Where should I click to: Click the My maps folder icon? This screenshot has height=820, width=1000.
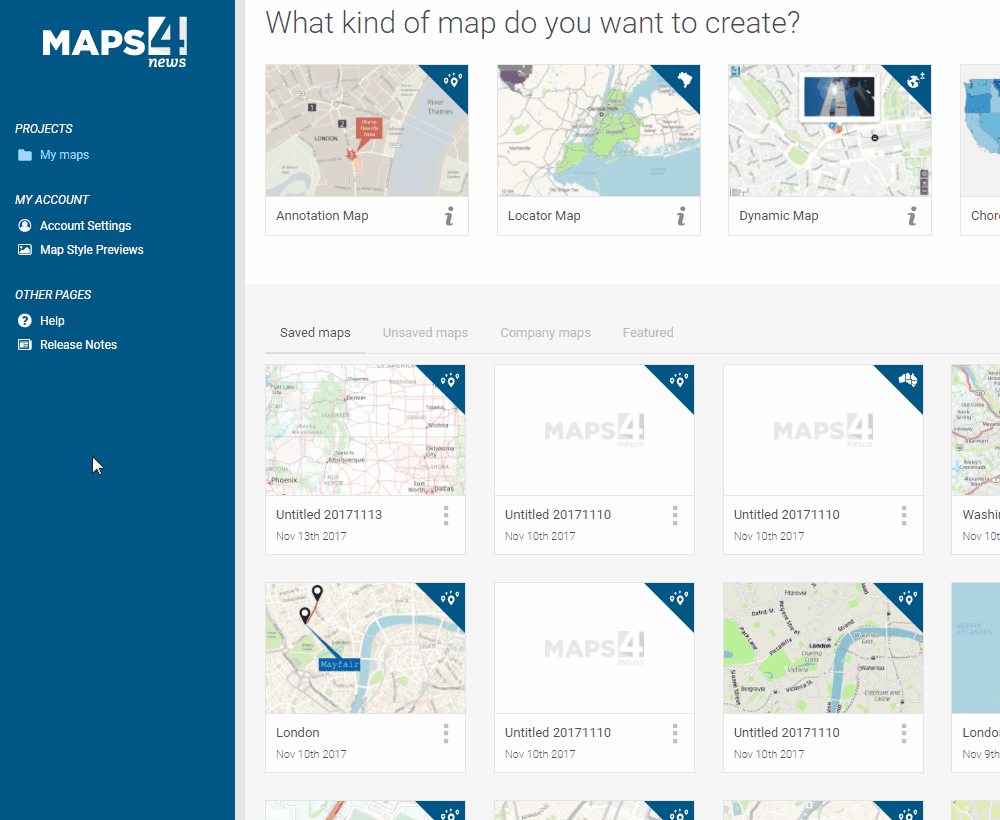[25, 155]
